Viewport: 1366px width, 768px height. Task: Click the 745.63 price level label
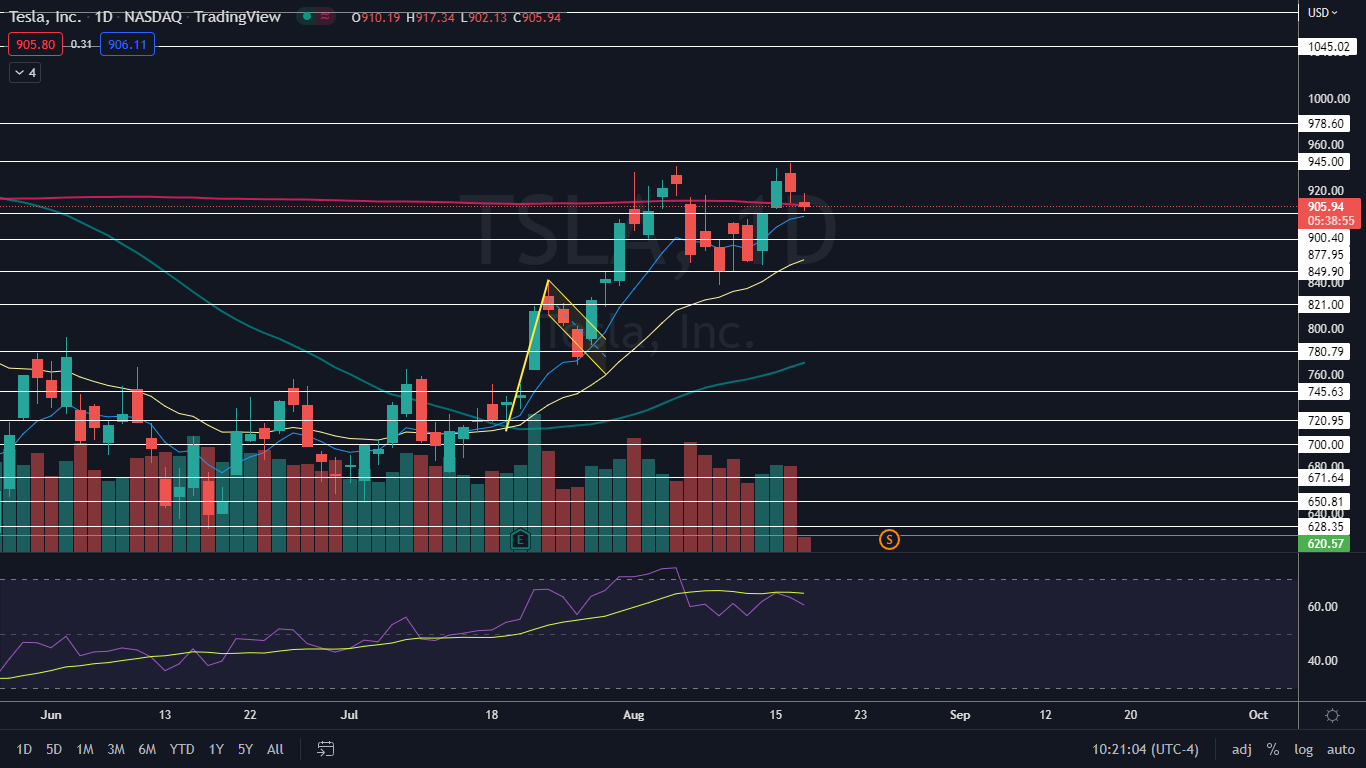pos(1327,392)
